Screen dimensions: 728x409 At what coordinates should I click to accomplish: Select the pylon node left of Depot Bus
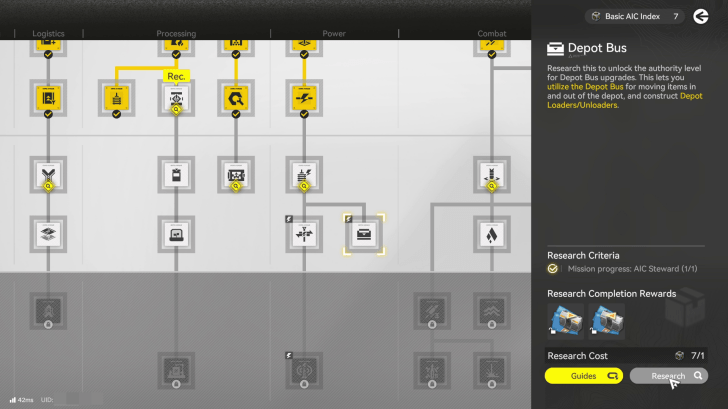click(303, 234)
